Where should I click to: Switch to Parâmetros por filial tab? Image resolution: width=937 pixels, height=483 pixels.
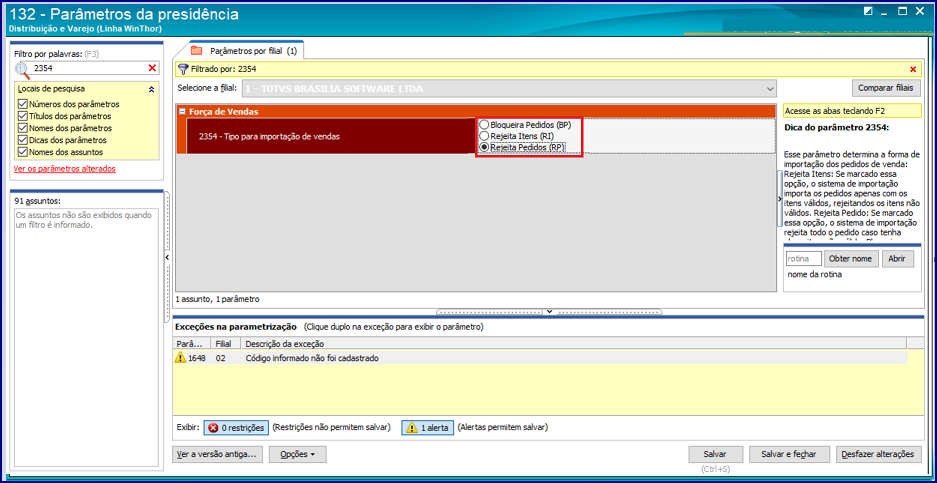pyautogui.click(x=246, y=51)
